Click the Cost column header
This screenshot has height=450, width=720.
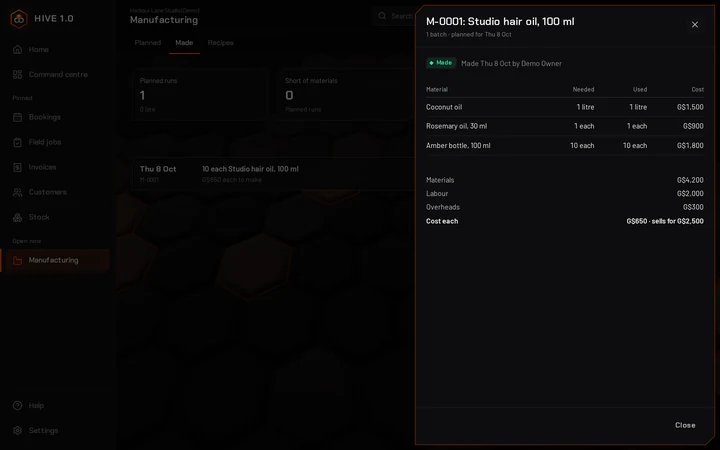click(x=698, y=90)
